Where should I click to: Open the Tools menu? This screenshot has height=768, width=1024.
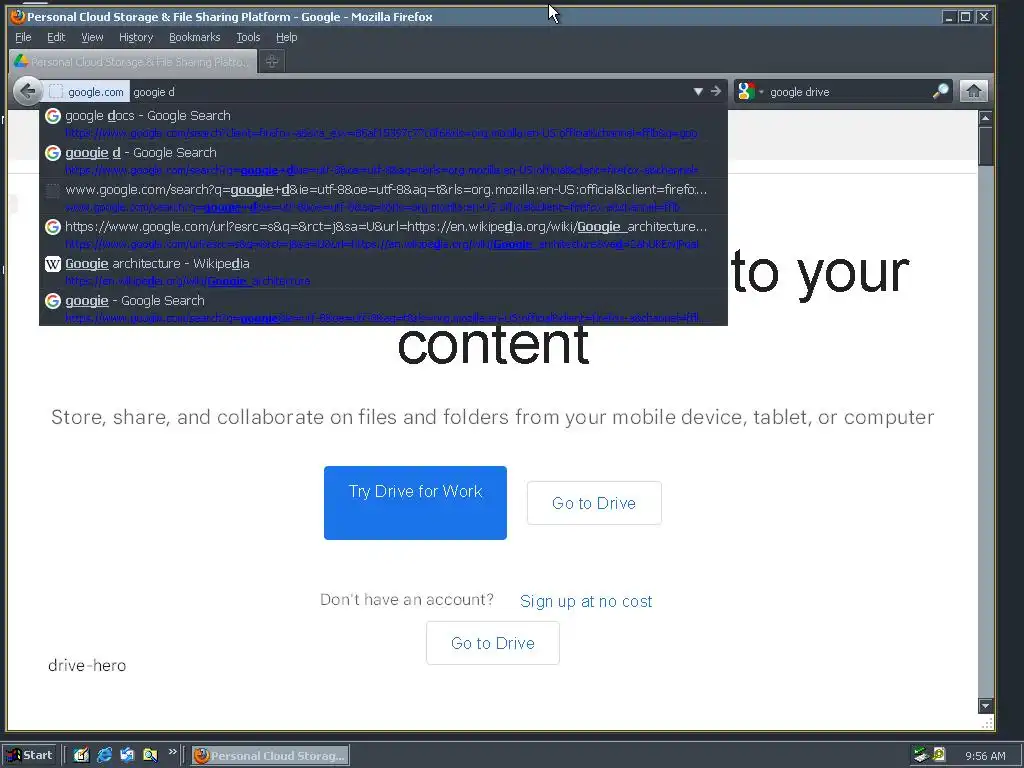pyautogui.click(x=248, y=37)
